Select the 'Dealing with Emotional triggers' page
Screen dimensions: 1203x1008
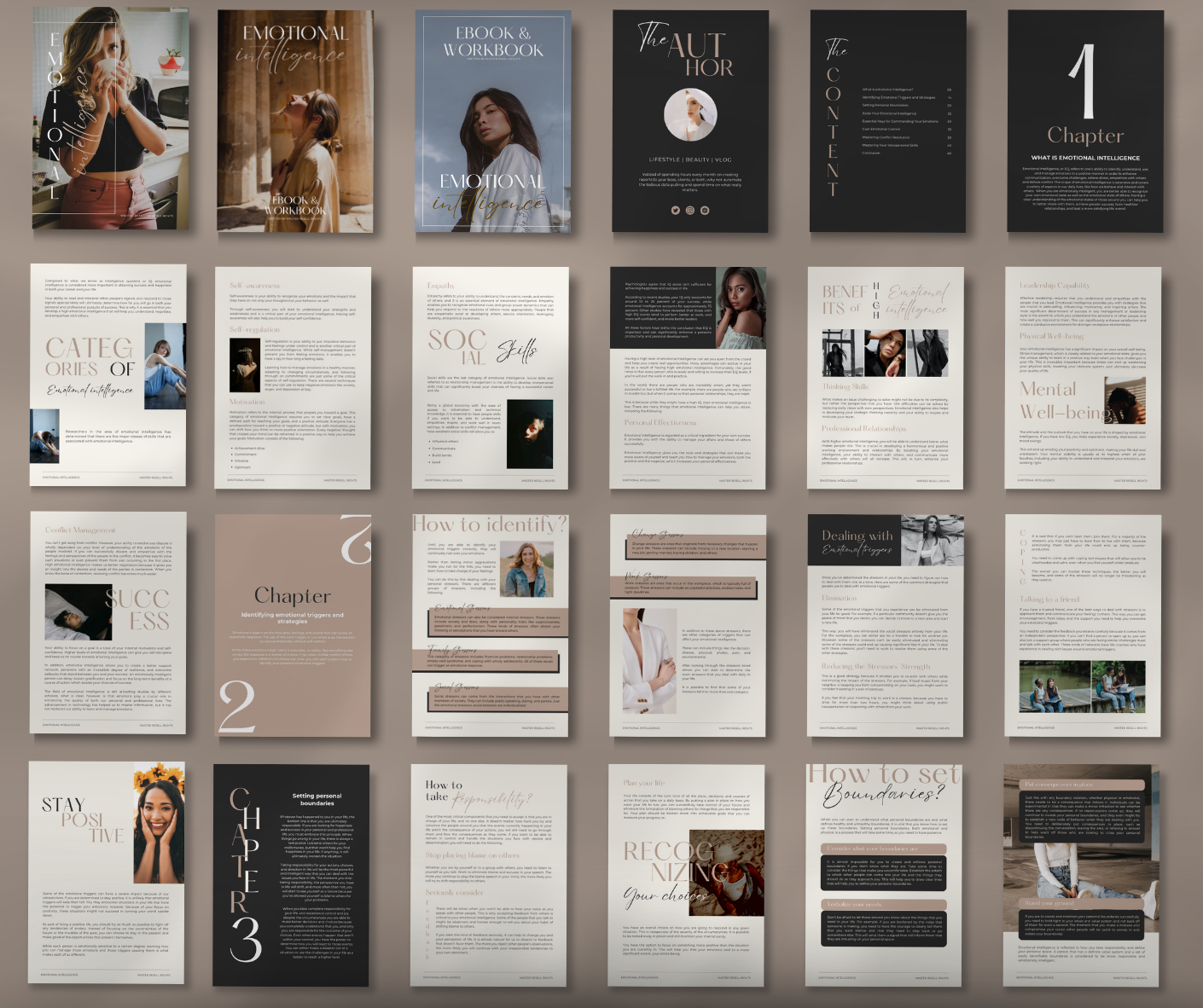885,624
